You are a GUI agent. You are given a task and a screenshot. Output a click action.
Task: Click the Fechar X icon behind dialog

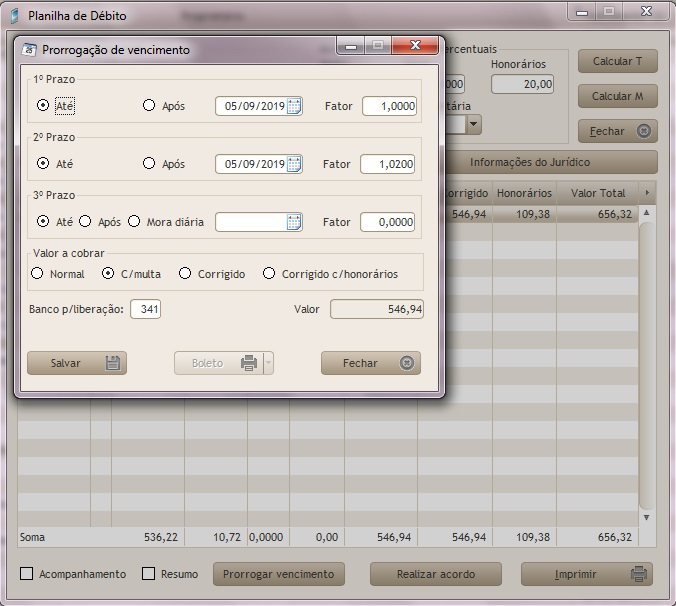pyautogui.click(x=644, y=131)
